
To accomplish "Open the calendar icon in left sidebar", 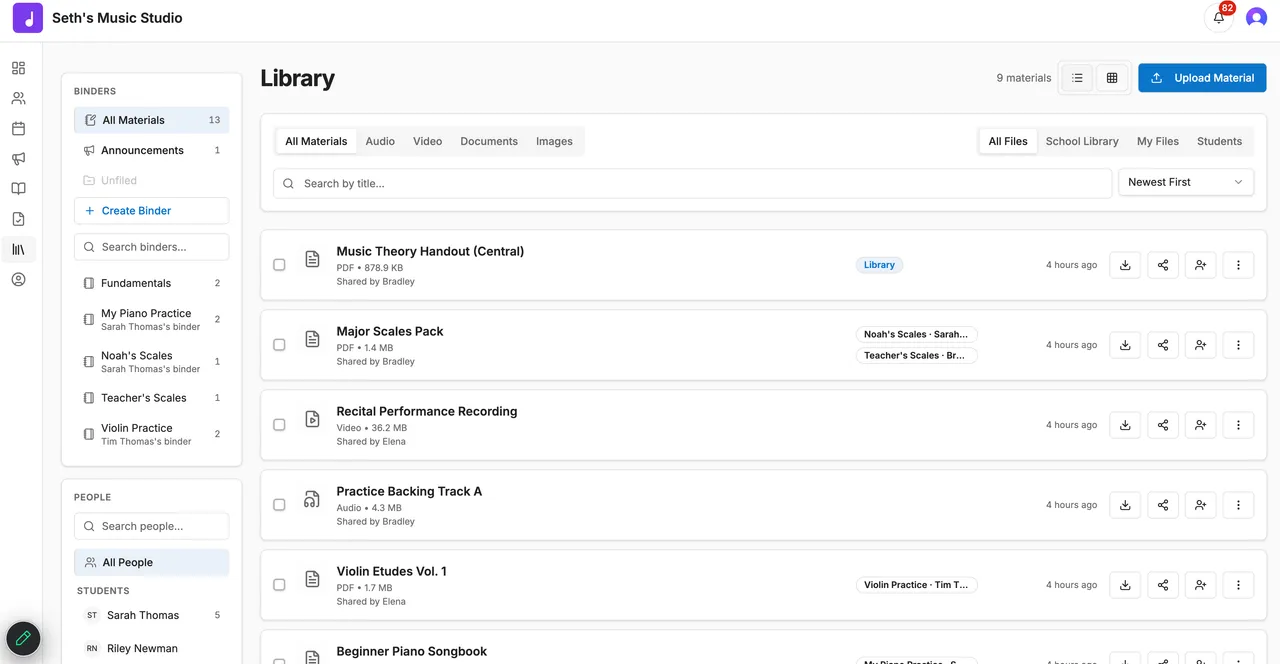I will pyautogui.click(x=18, y=128).
